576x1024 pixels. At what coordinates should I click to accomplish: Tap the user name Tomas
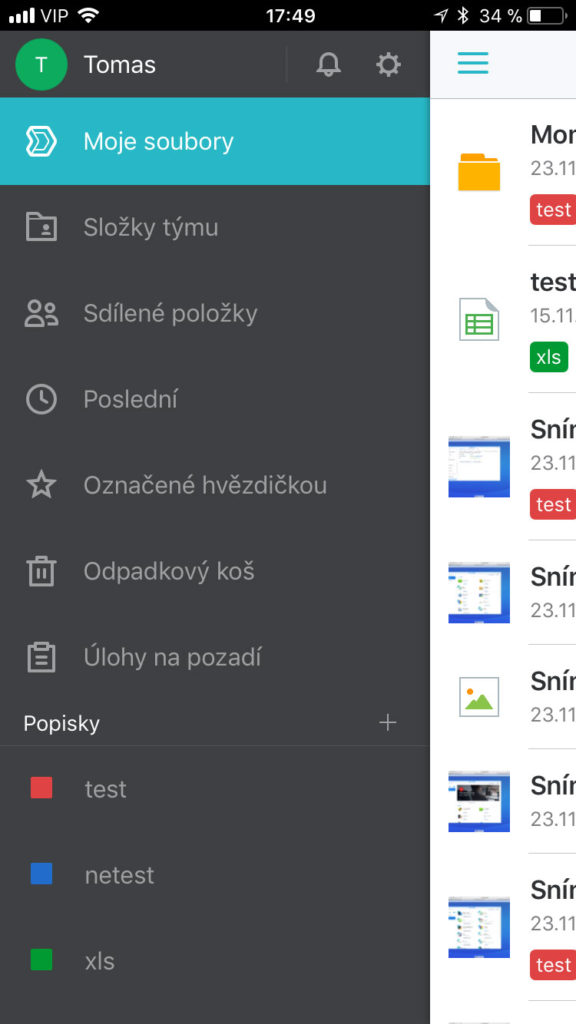(x=120, y=65)
